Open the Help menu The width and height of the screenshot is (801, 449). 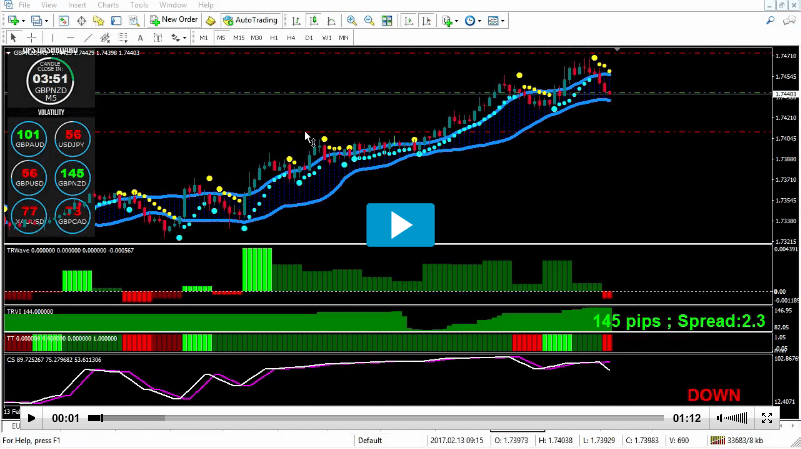[x=206, y=5]
